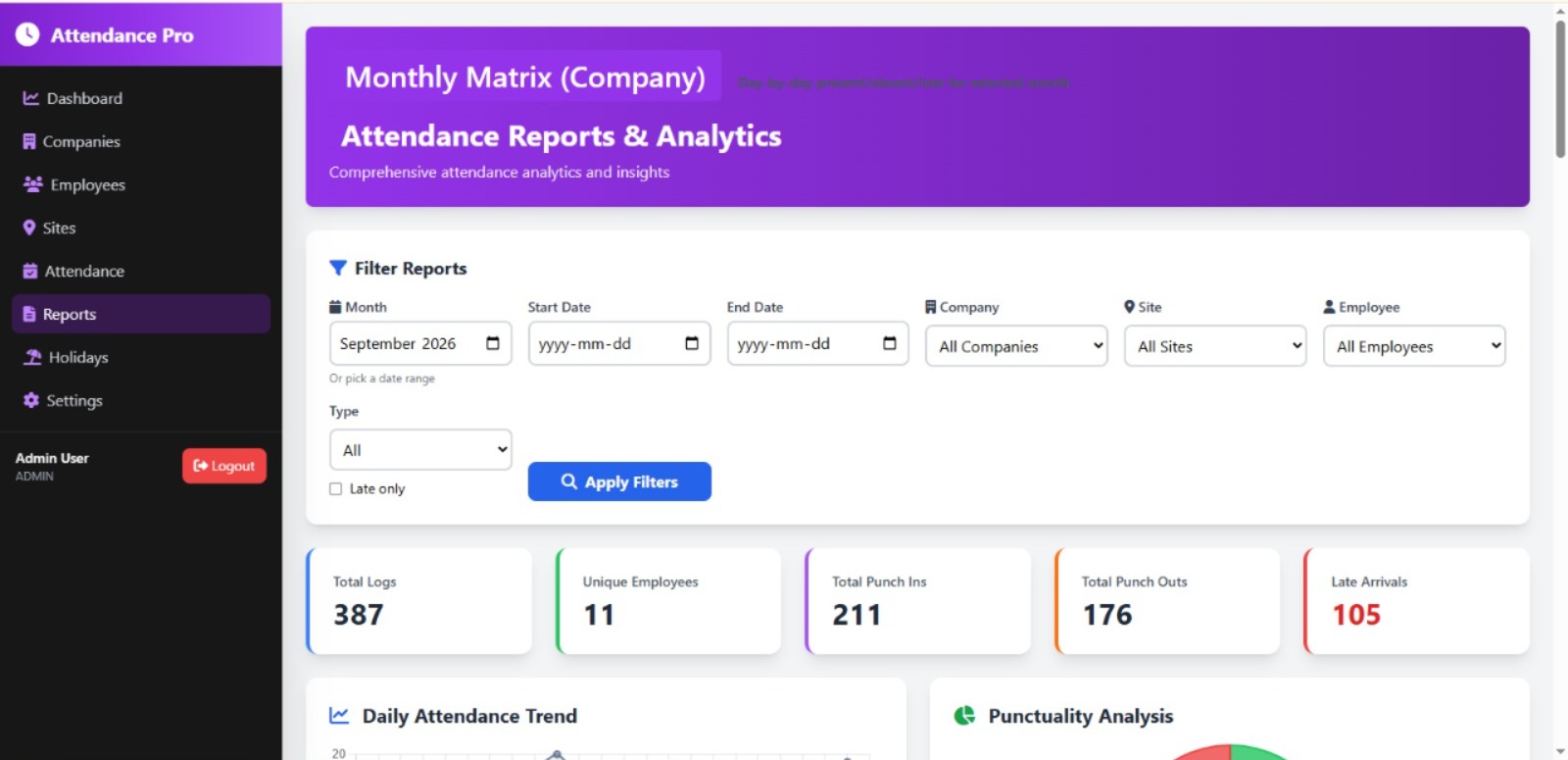Click the Monthly Matrix (Company) heading button
1568x760 pixels.
pos(525,76)
